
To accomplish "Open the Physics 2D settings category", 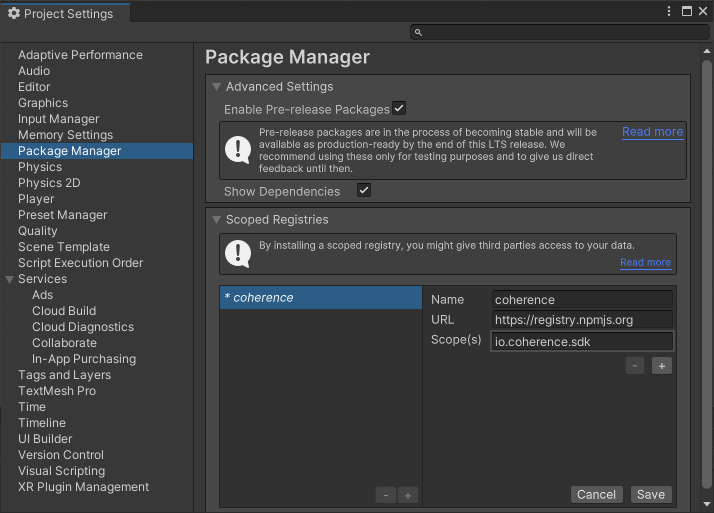I will (x=49, y=183).
